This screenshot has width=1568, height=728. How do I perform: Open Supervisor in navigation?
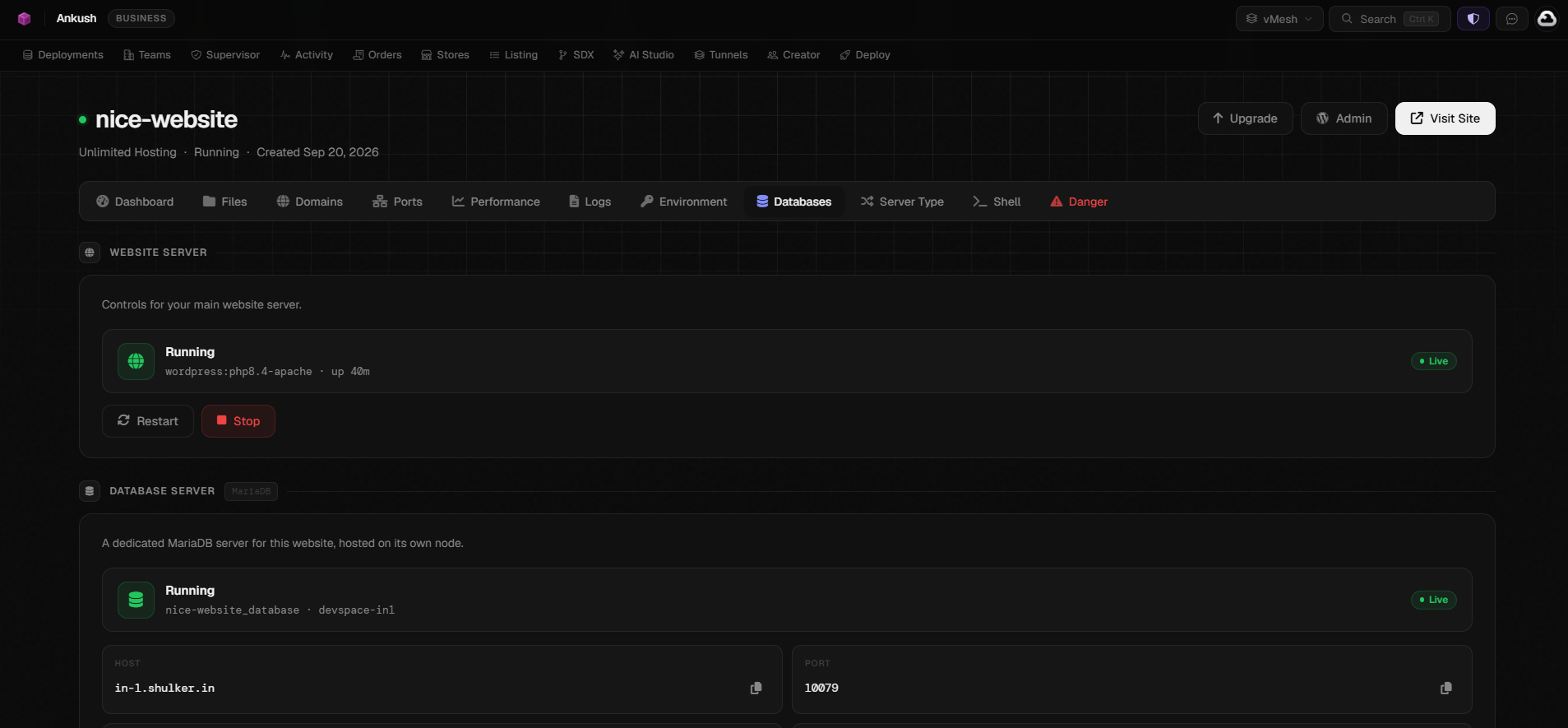pos(225,55)
